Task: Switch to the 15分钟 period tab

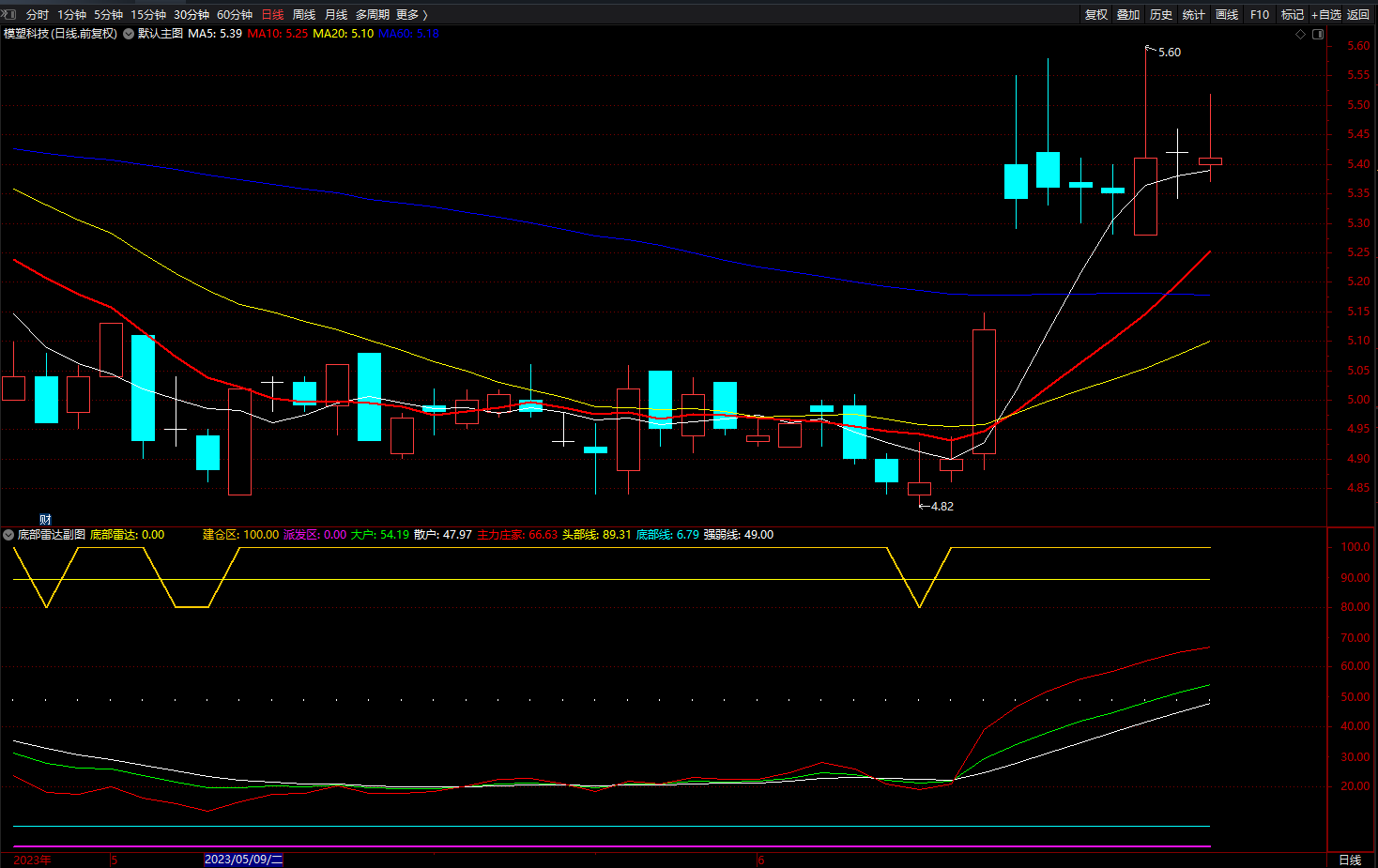Action: tap(148, 14)
